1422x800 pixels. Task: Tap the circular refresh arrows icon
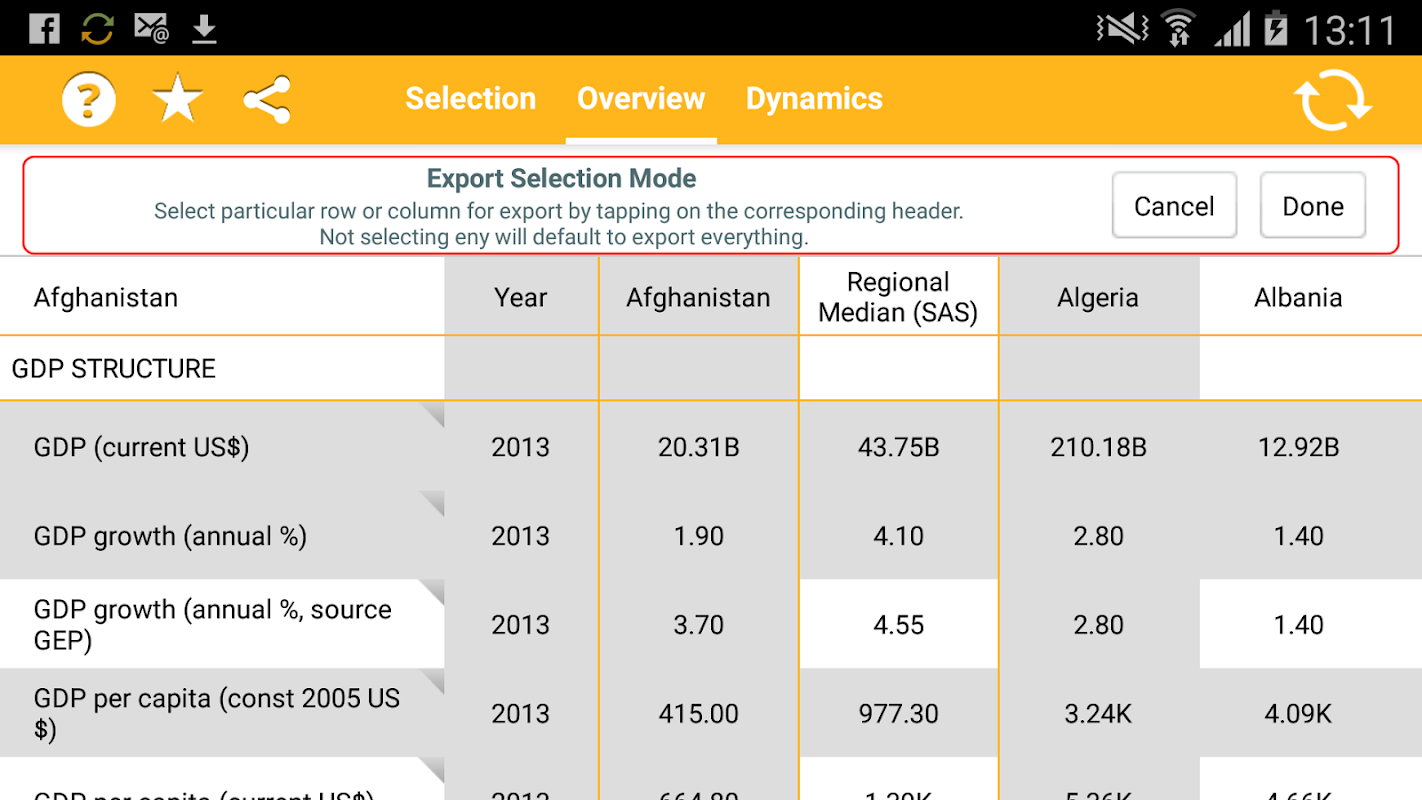[1333, 100]
